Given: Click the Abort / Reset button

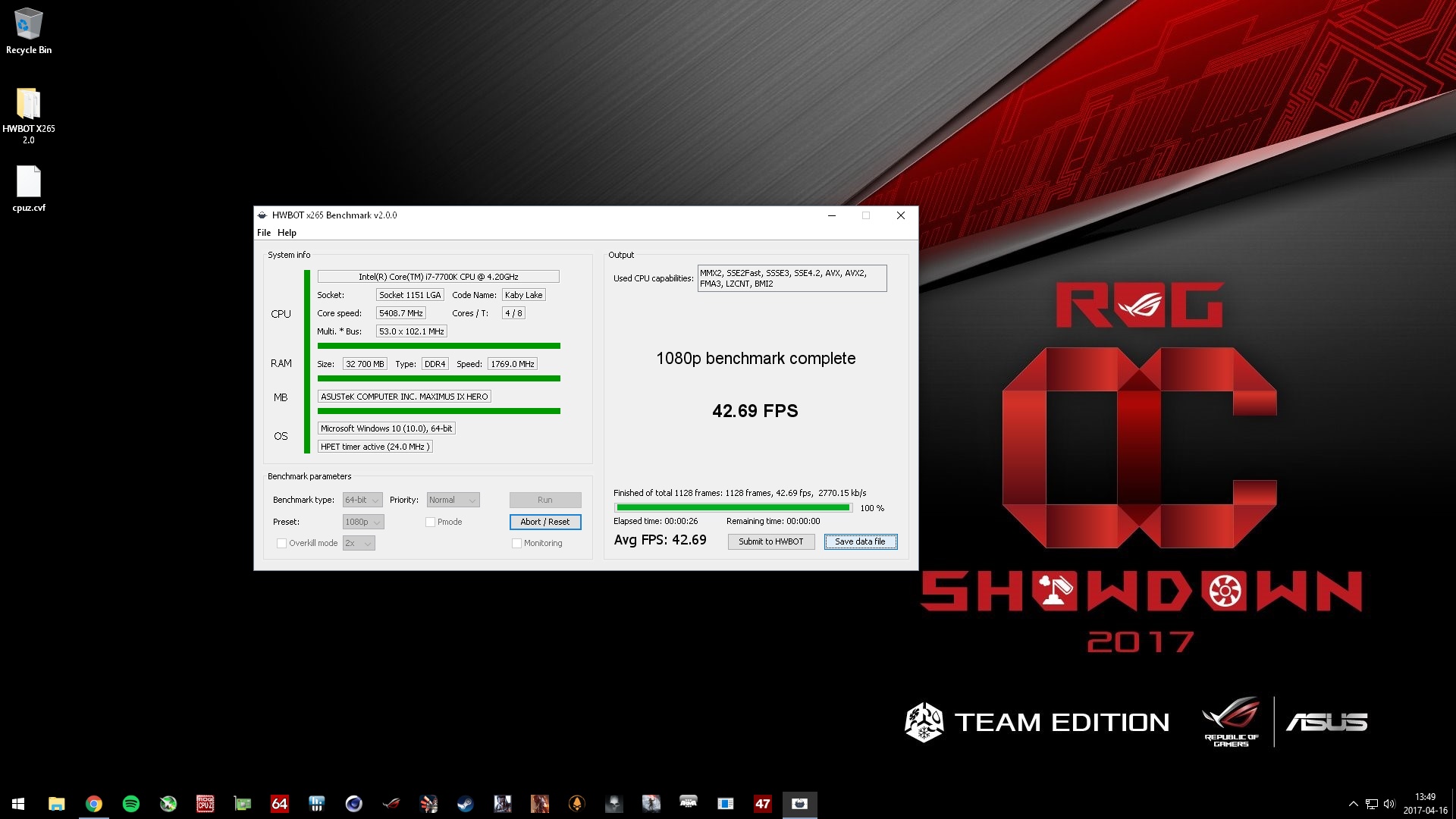Looking at the screenshot, I should [x=545, y=522].
